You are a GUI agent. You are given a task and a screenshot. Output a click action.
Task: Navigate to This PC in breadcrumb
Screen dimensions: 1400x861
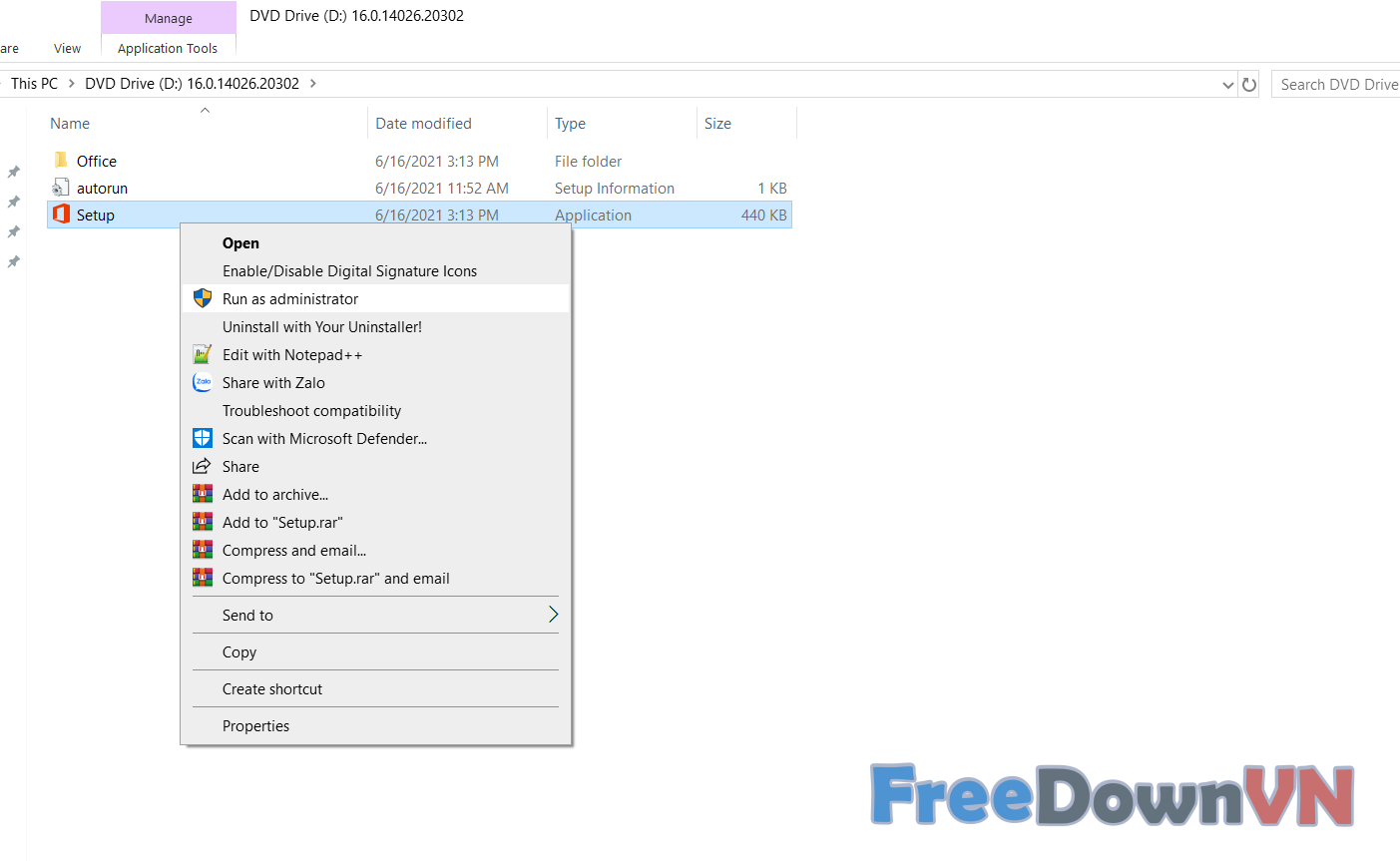click(x=35, y=84)
